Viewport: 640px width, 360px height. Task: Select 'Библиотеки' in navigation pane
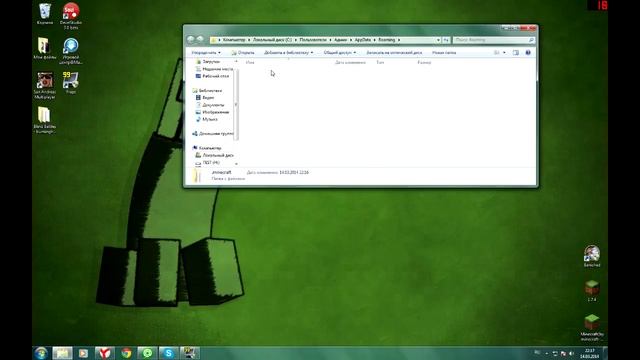207,91
